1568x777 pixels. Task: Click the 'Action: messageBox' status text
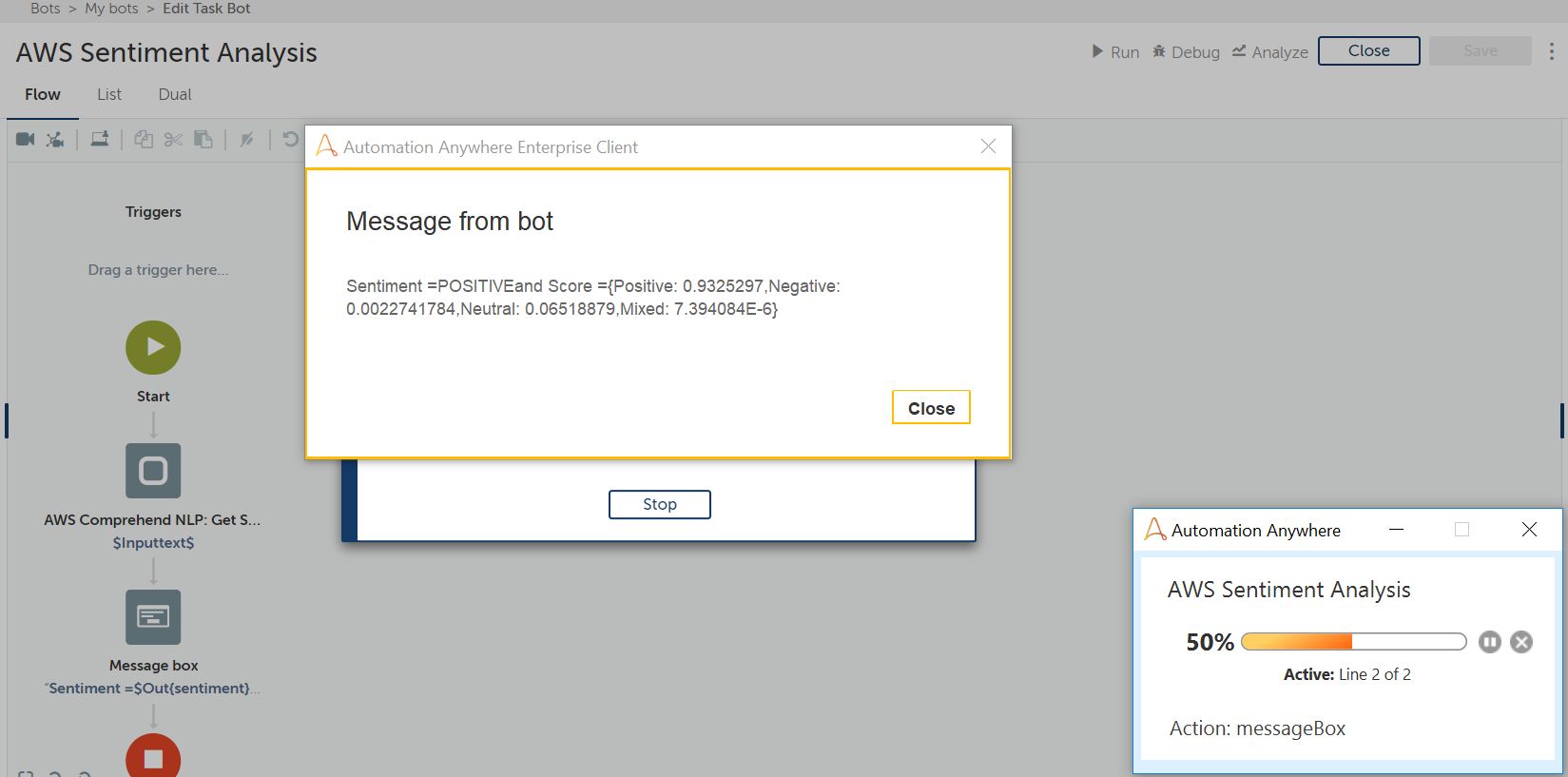tap(1257, 728)
